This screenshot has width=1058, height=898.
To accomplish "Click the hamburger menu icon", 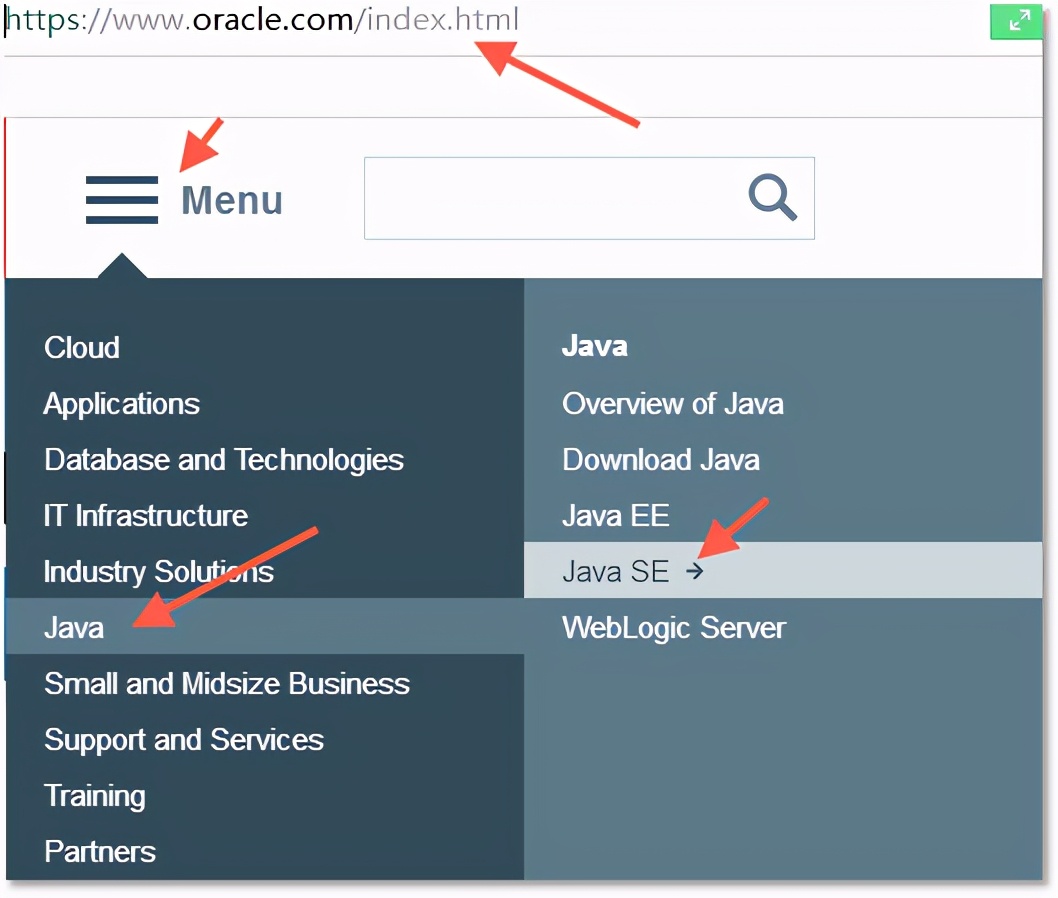I will (121, 200).
